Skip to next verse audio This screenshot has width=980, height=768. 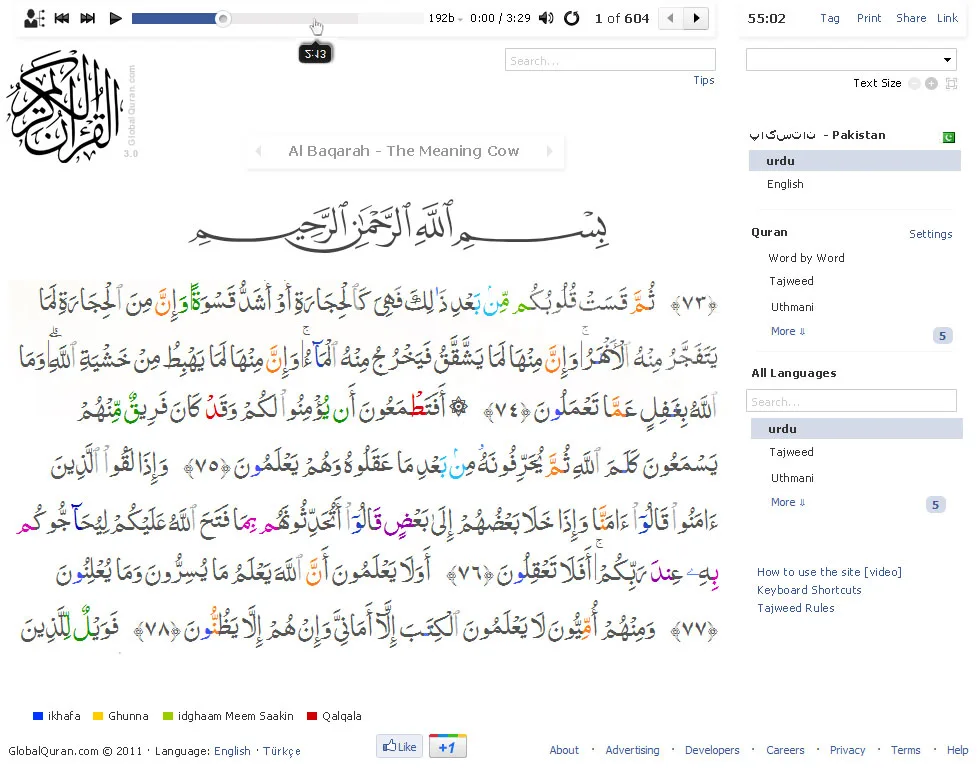tap(88, 18)
